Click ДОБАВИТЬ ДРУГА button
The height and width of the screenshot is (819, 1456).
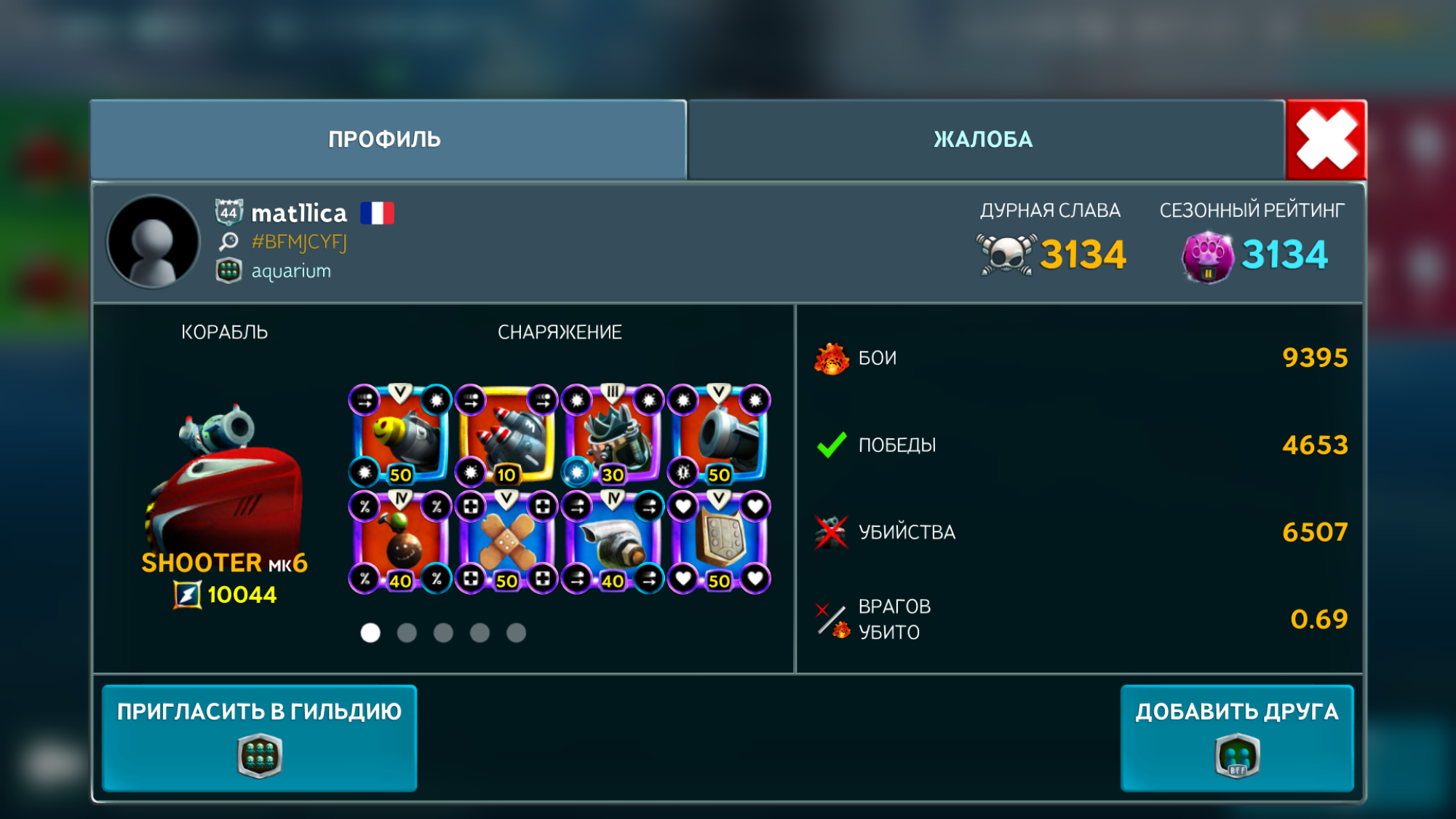(x=1237, y=737)
